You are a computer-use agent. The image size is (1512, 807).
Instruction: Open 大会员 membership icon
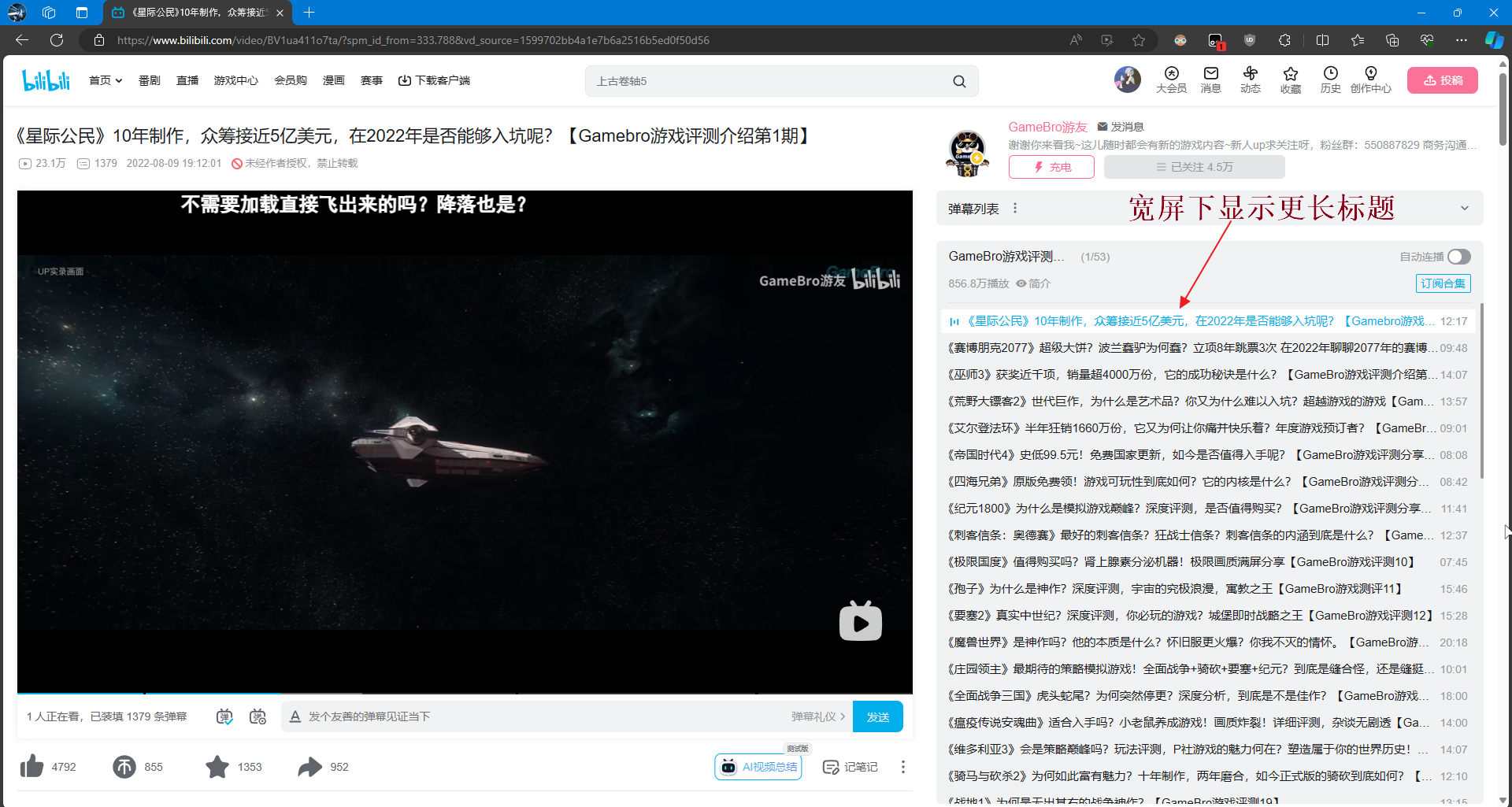(1172, 80)
